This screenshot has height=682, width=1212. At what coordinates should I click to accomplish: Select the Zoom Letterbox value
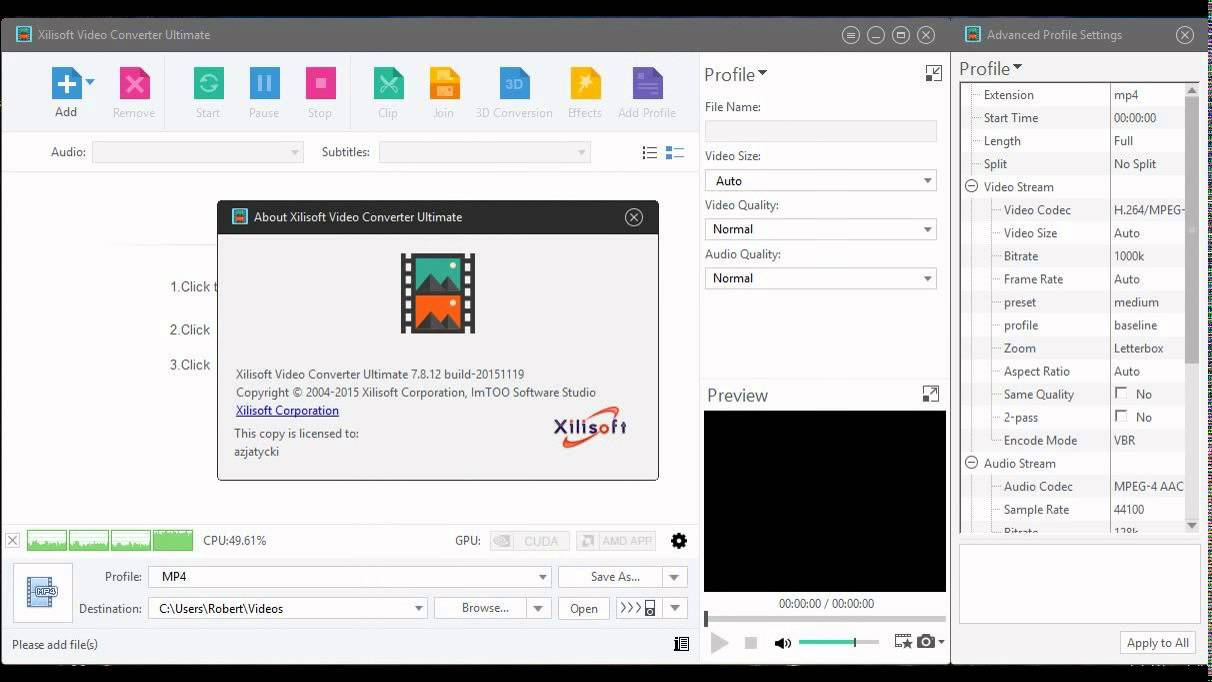[1148, 348]
